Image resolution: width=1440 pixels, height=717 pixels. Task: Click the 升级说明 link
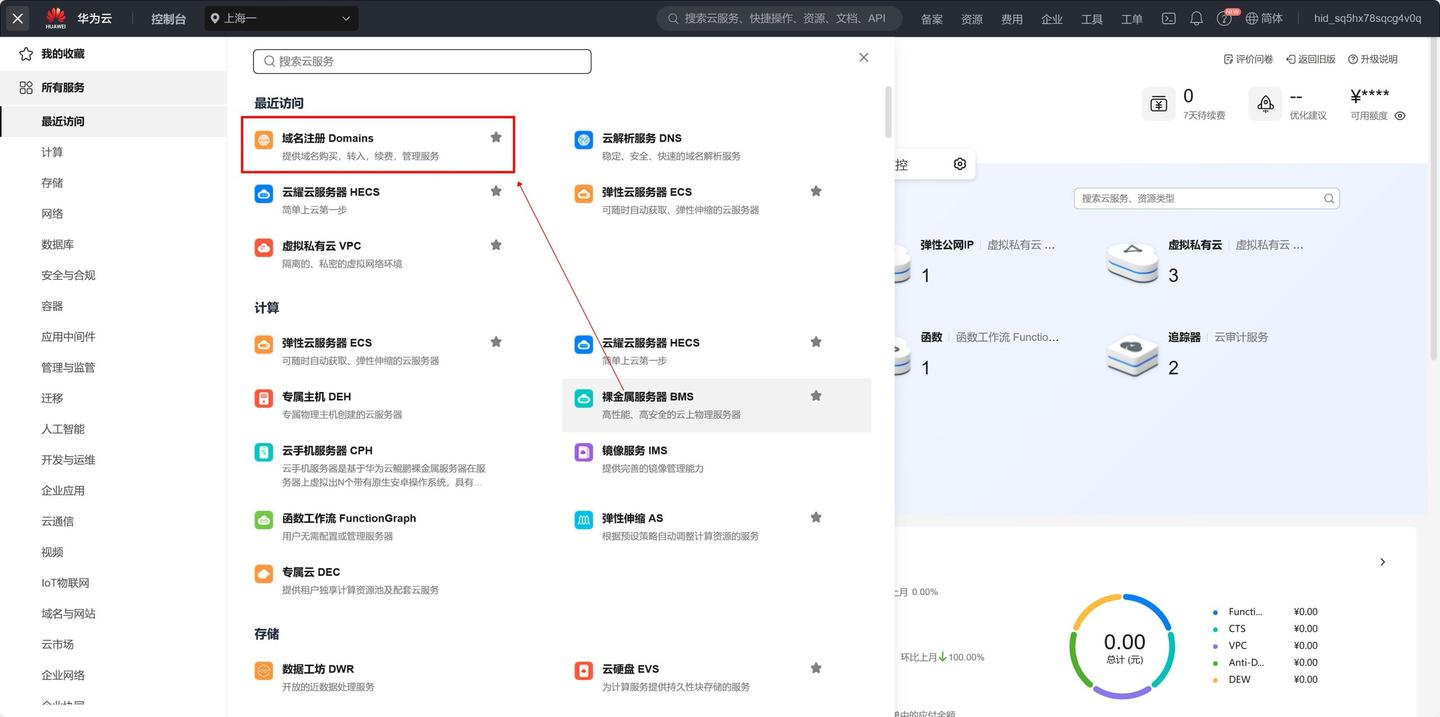(1373, 60)
